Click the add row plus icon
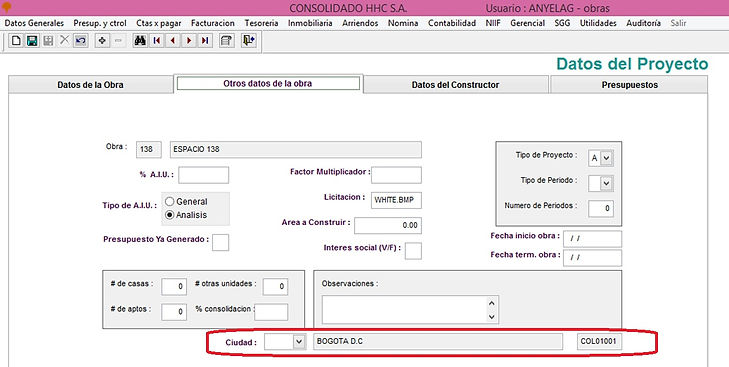This screenshot has height=367, width=729. click(x=102, y=40)
